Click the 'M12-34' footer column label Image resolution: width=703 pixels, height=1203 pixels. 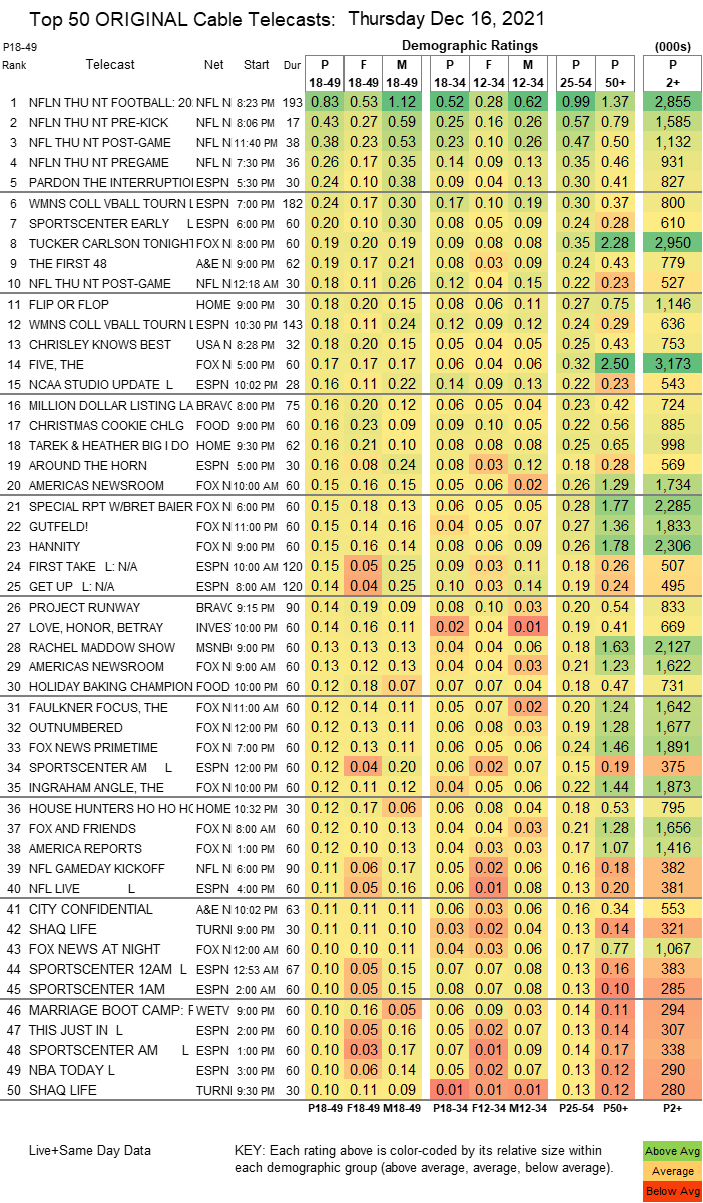[528, 1109]
